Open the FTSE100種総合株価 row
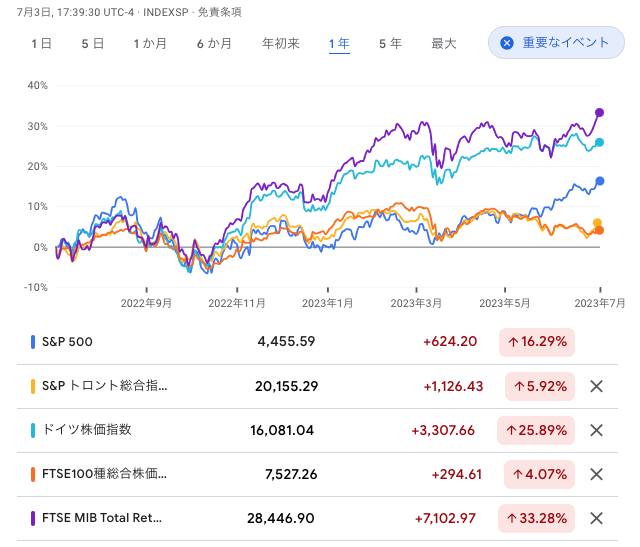 pyautogui.click(x=317, y=474)
